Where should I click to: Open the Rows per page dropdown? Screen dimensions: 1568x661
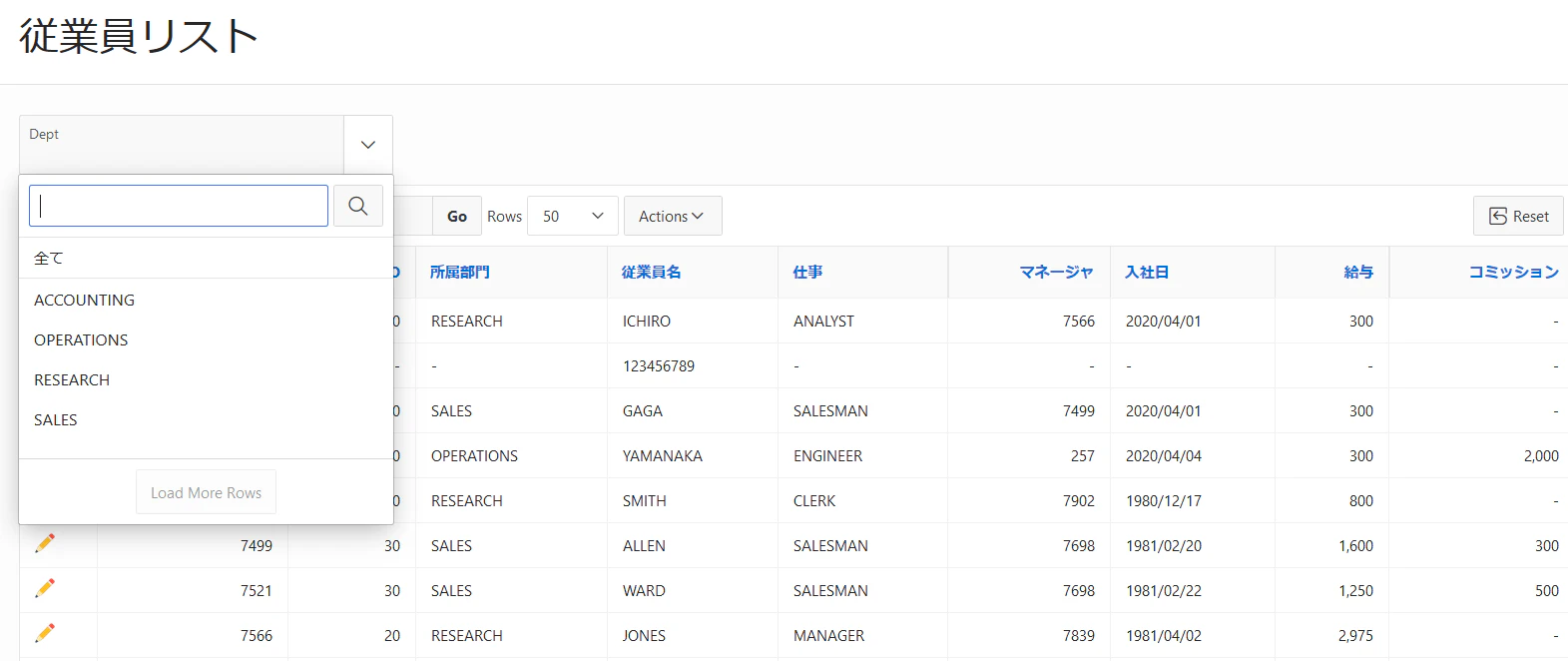573,216
